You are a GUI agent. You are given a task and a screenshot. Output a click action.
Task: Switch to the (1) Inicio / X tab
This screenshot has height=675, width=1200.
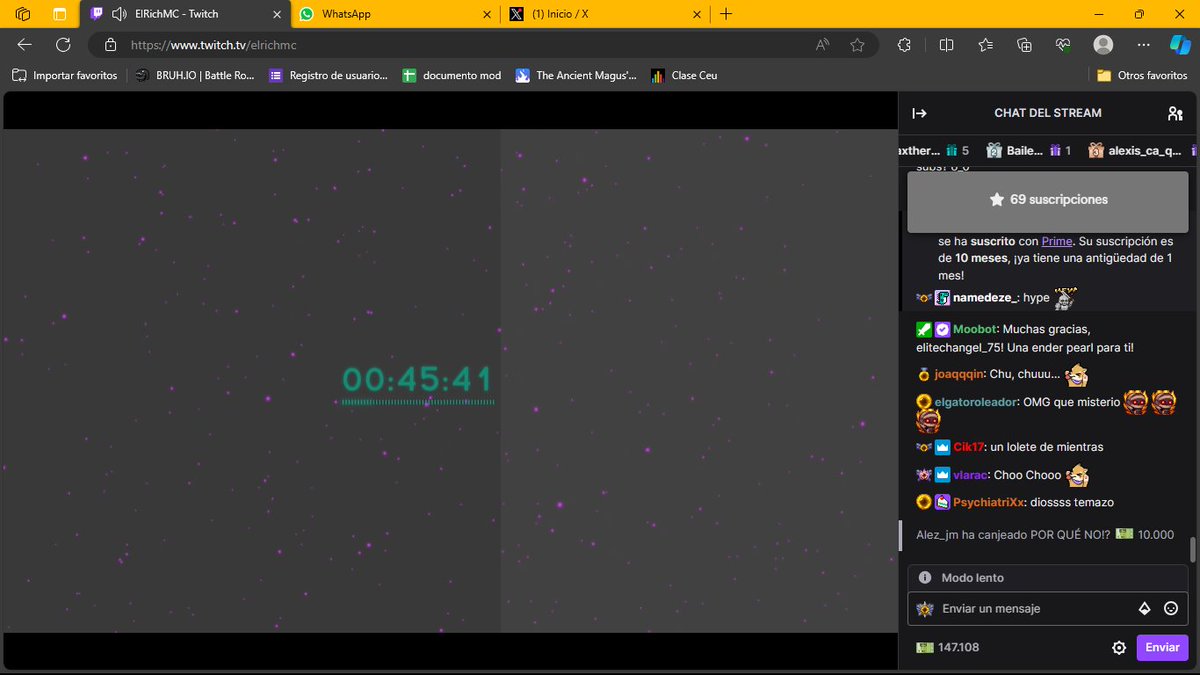click(x=606, y=14)
